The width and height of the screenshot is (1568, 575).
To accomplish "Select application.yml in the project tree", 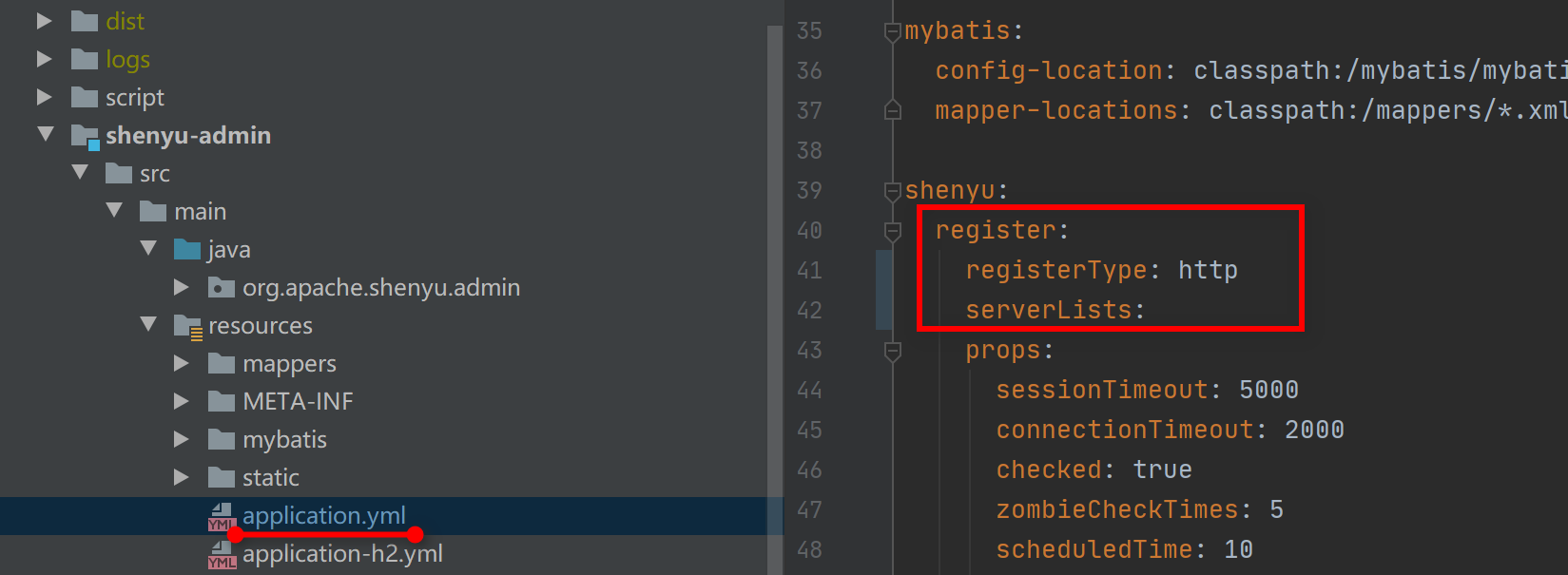I will [323, 515].
